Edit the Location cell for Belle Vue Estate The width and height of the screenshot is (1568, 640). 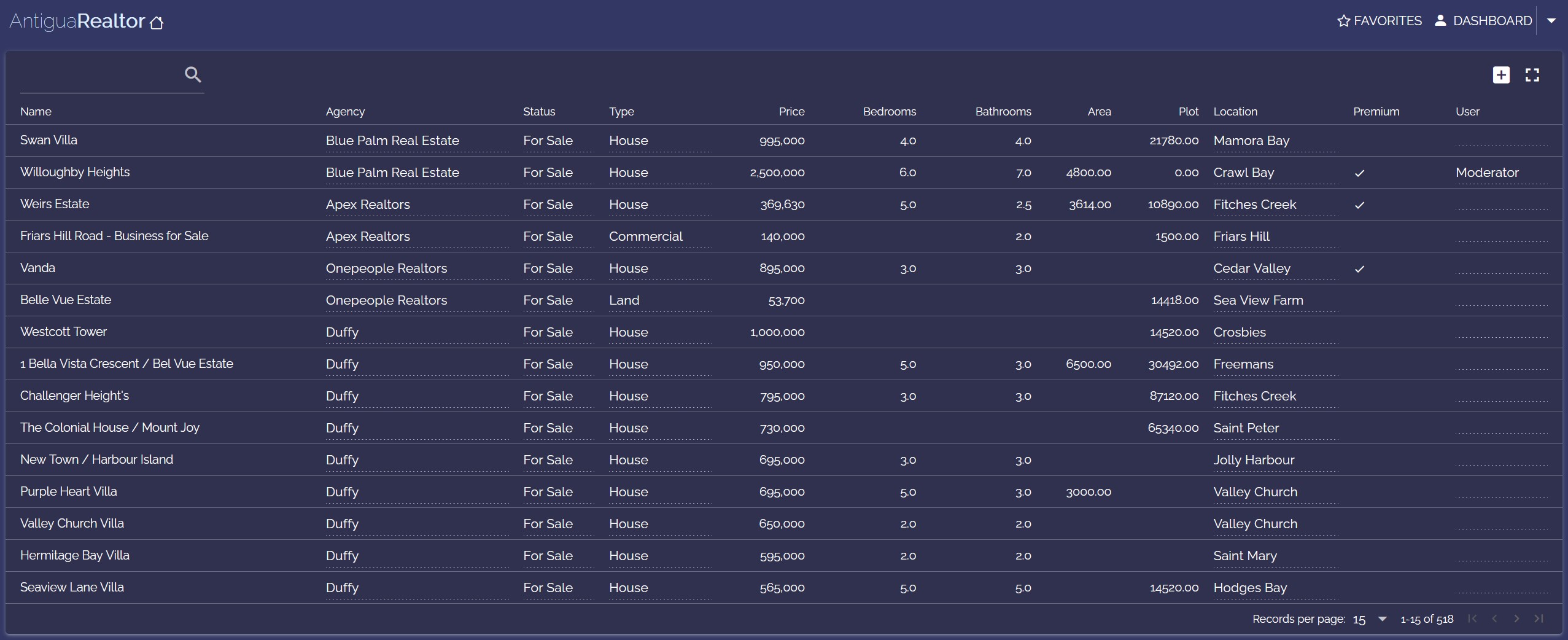click(x=1274, y=300)
